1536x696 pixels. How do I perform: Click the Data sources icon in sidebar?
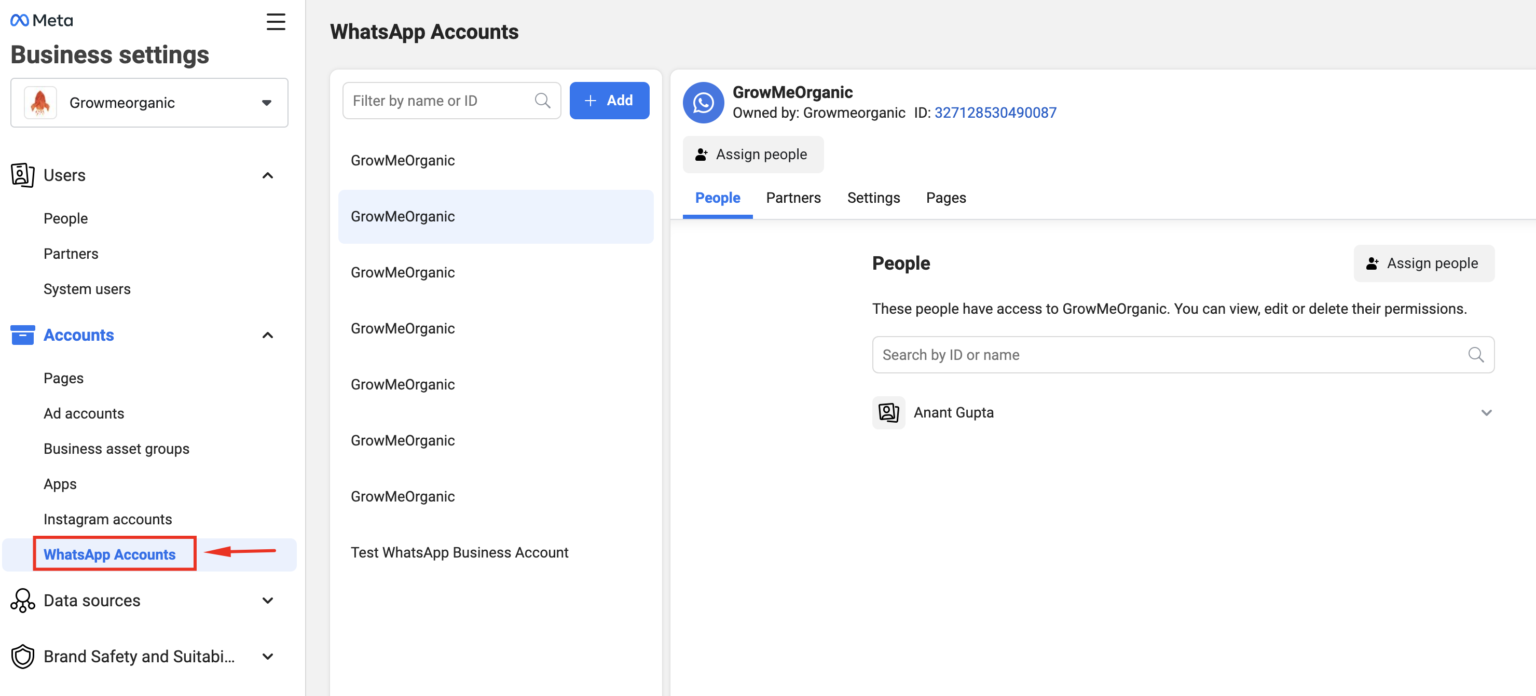point(22,601)
